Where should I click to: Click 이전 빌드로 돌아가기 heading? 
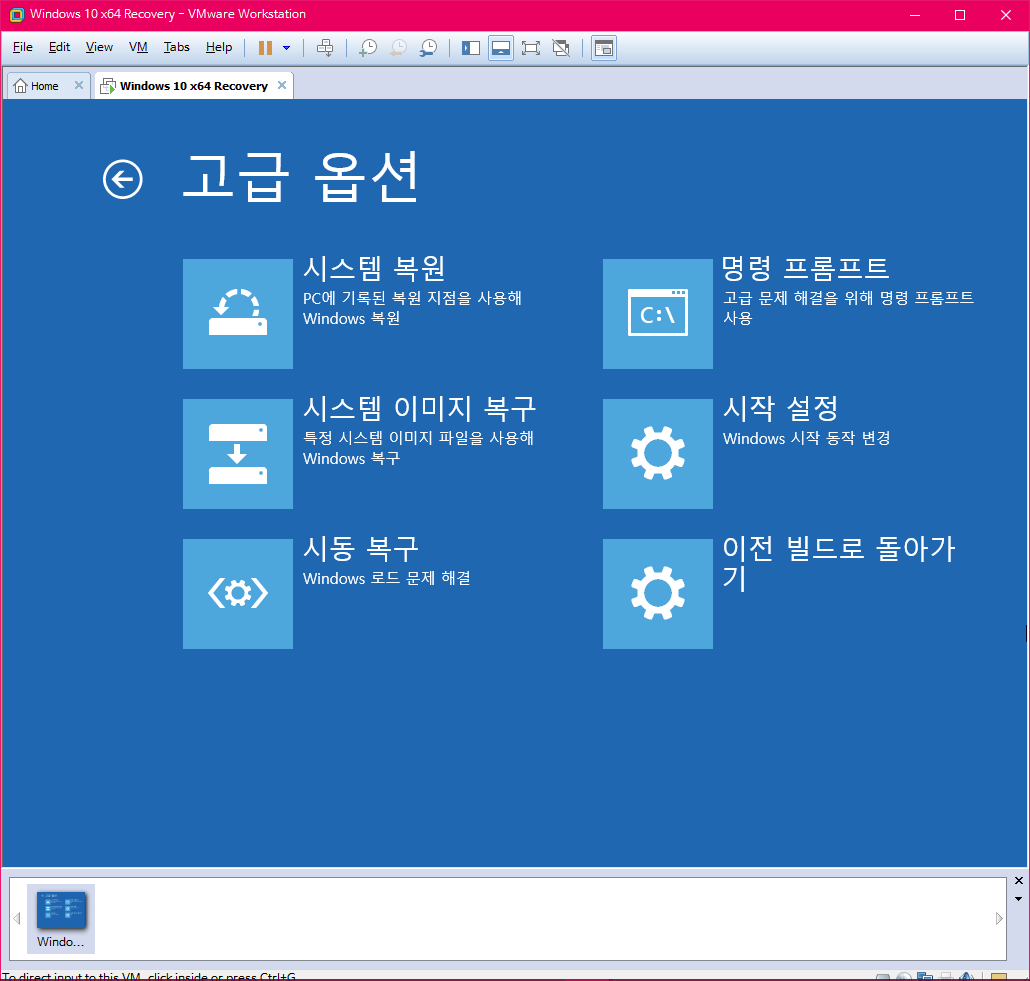[838, 563]
